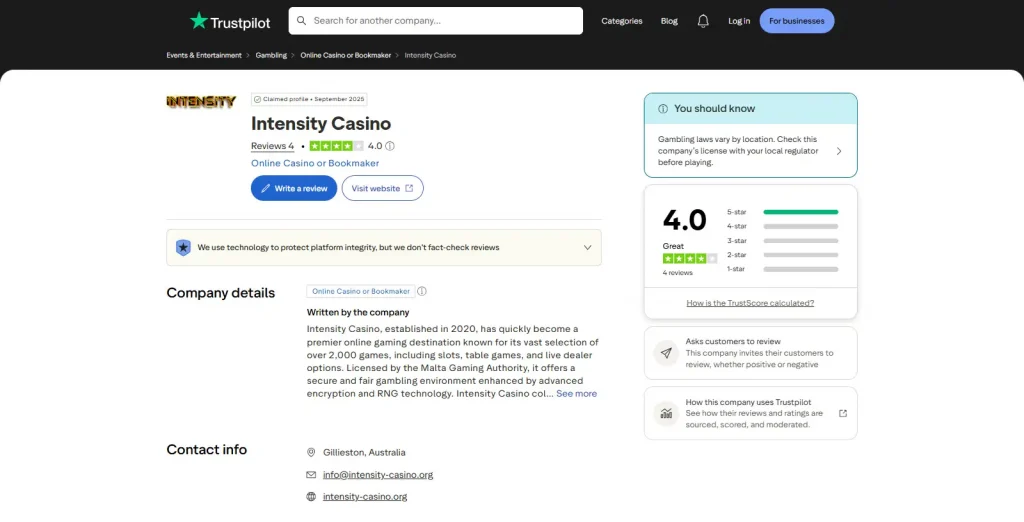Click the info@intensity-casino.org email link

coord(378,475)
